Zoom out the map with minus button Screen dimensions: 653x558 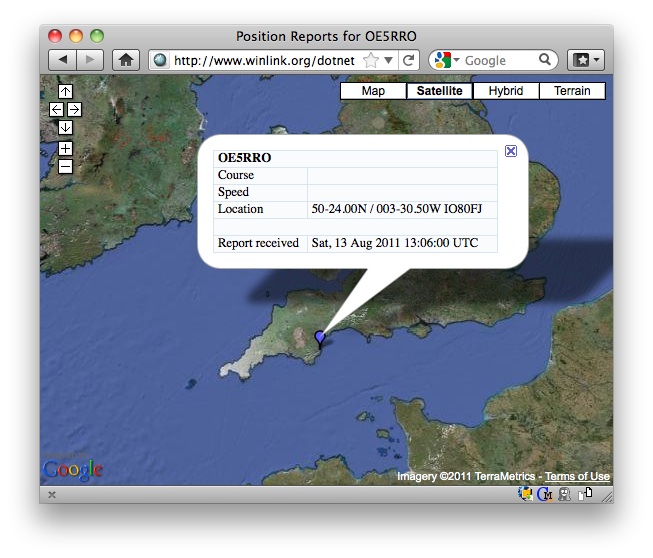click(65, 167)
